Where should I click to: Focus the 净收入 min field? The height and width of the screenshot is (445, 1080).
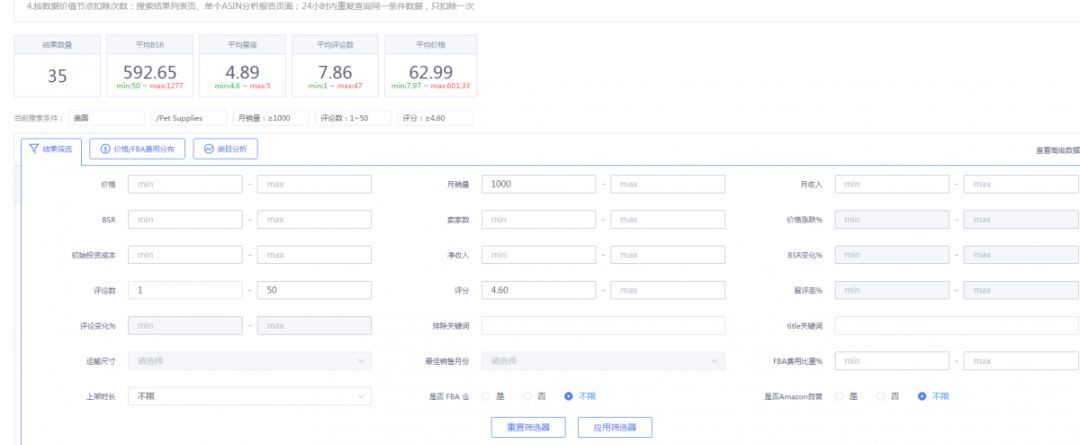click(x=539, y=255)
